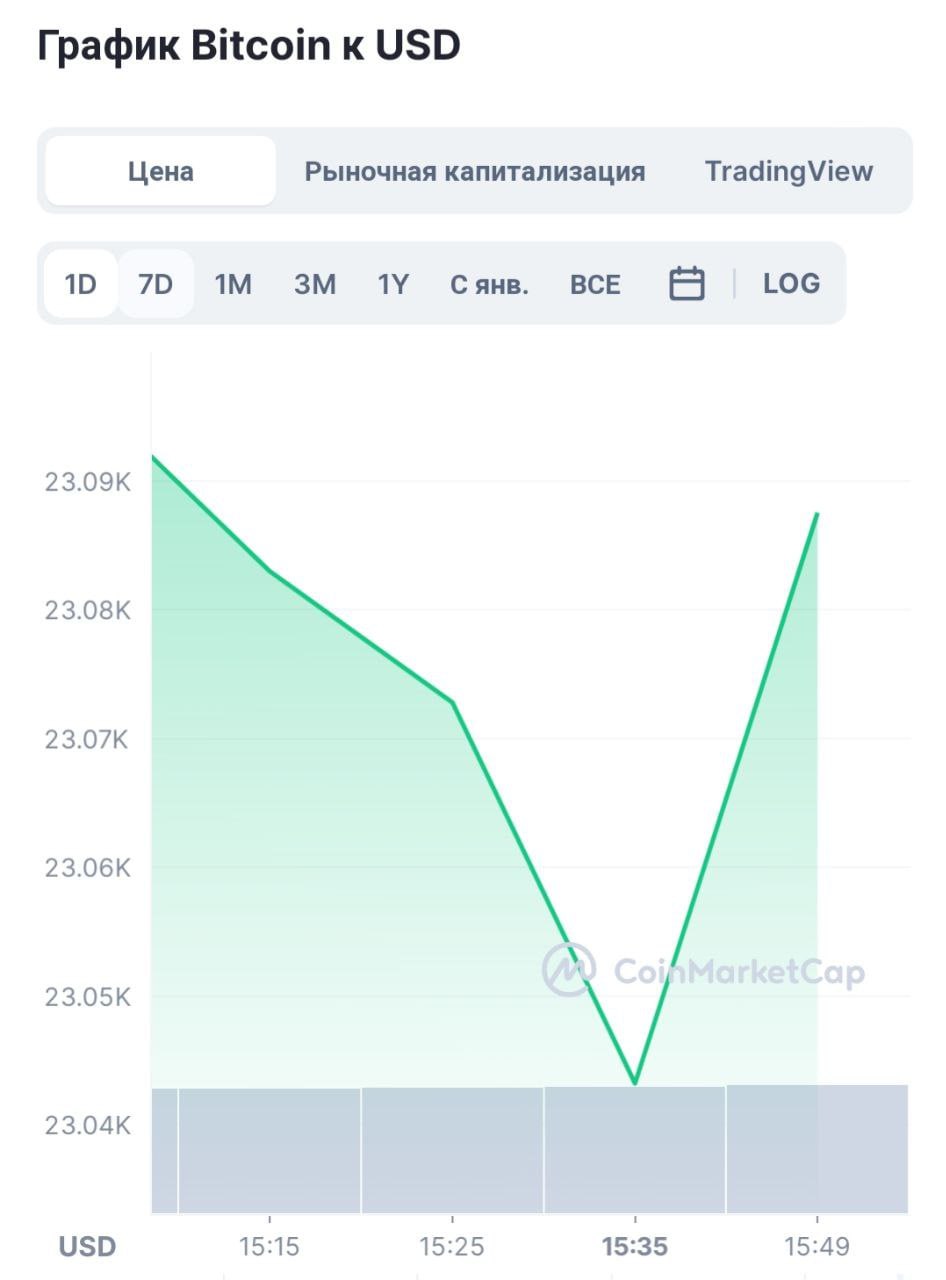The height and width of the screenshot is (1280, 946).
Task: Click the 15:35 time axis label
Action: tap(634, 1246)
